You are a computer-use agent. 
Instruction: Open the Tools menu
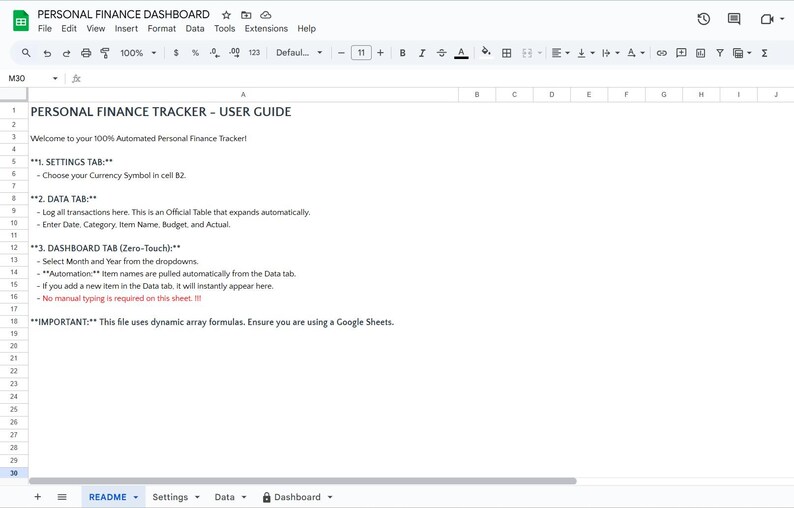pyautogui.click(x=224, y=28)
